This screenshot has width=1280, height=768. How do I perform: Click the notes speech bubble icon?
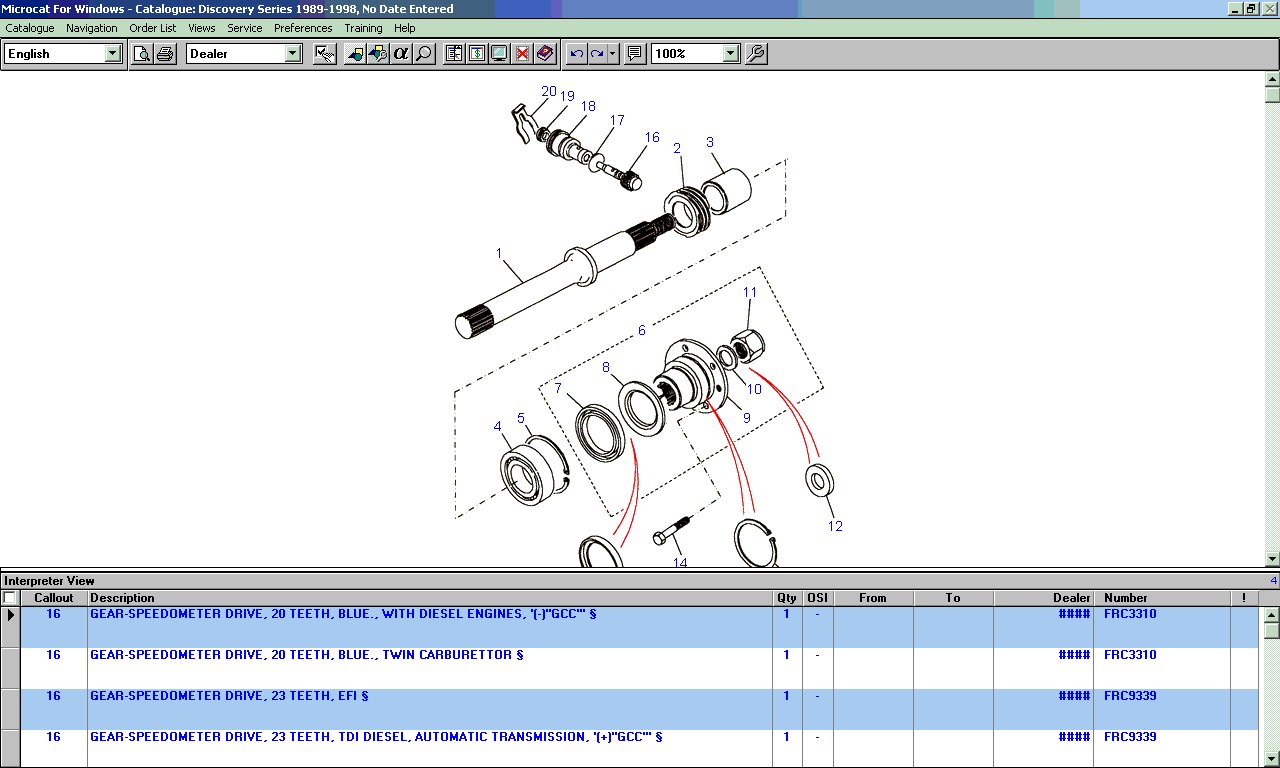point(634,54)
